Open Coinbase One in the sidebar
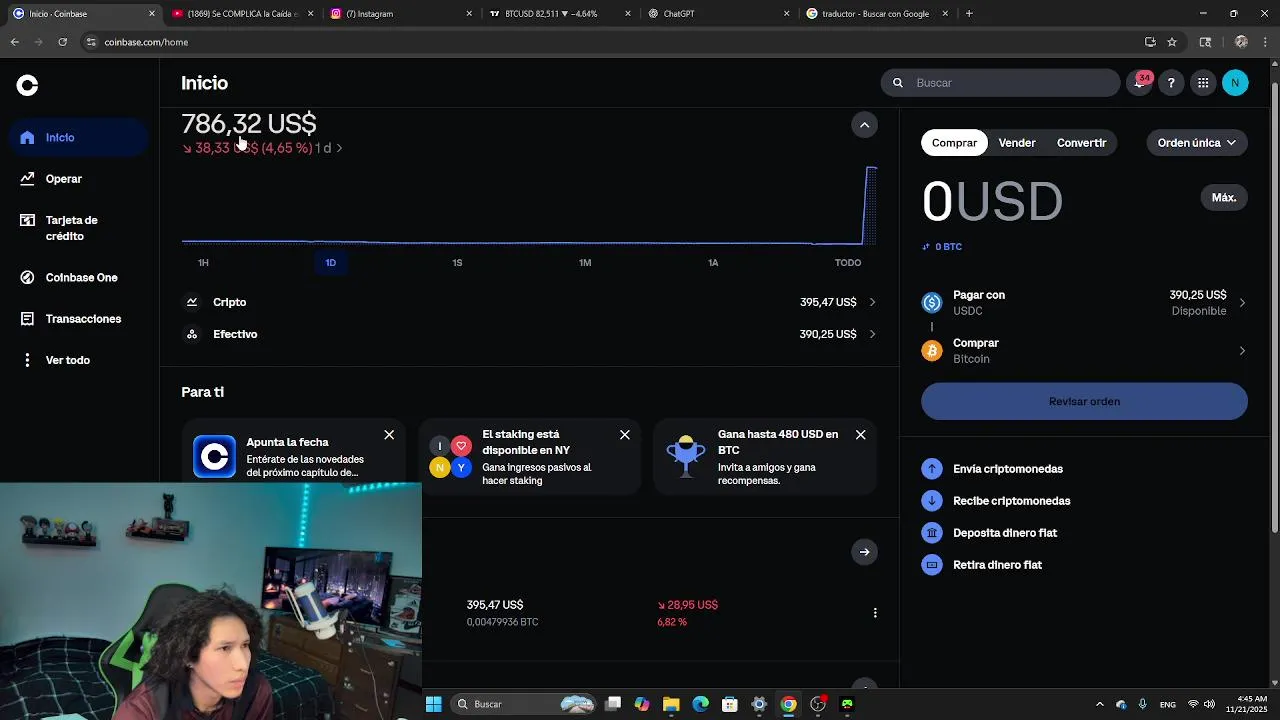This screenshot has height=720, width=1280. click(80, 278)
